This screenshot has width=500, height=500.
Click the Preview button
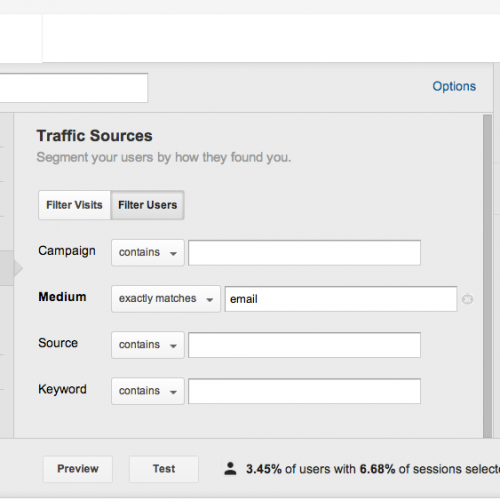tap(78, 469)
